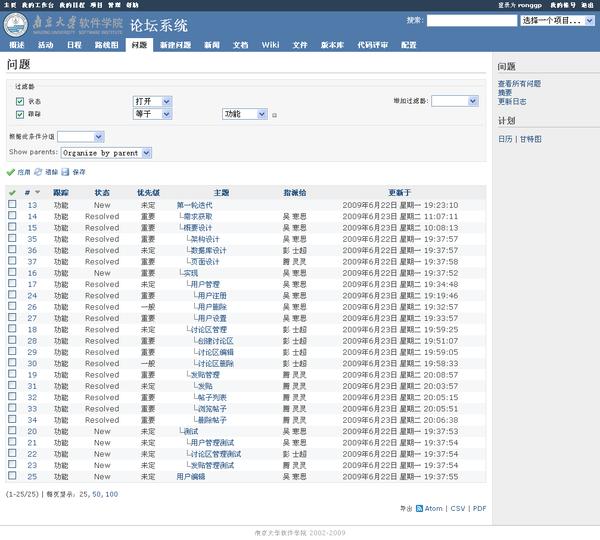Viewport: 600px width, 540px height.
Task: Open the 甘特图 Gantt link
Action: (x=531, y=139)
